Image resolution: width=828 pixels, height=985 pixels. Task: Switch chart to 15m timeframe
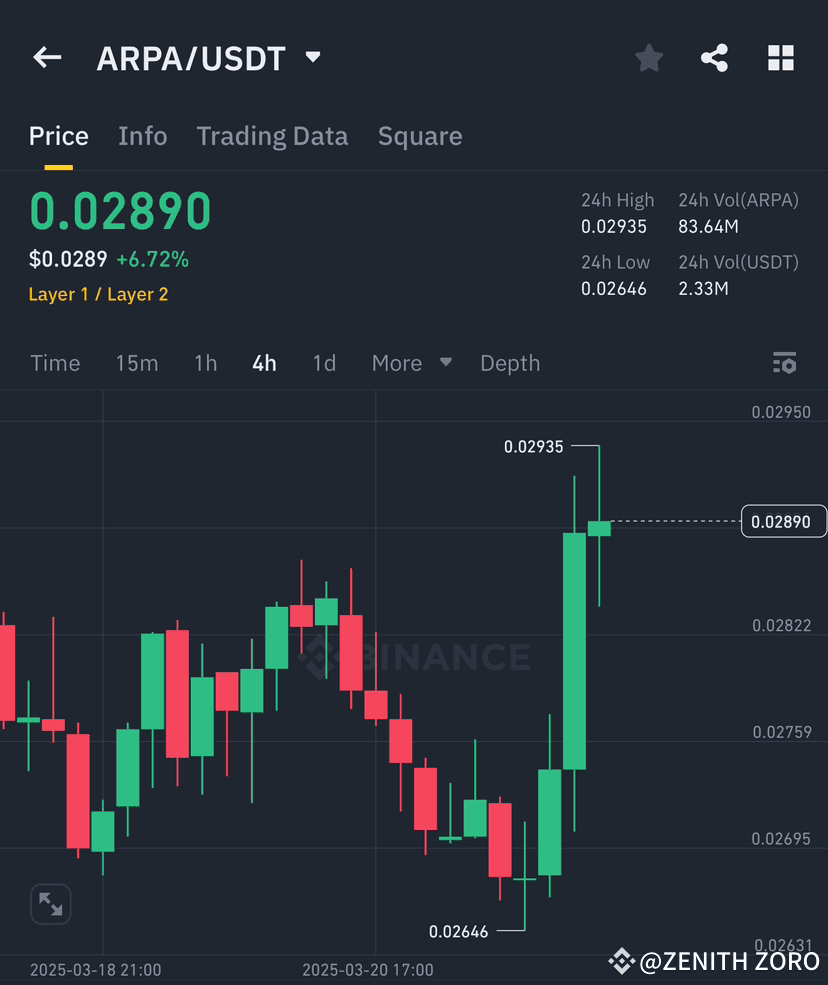click(137, 363)
